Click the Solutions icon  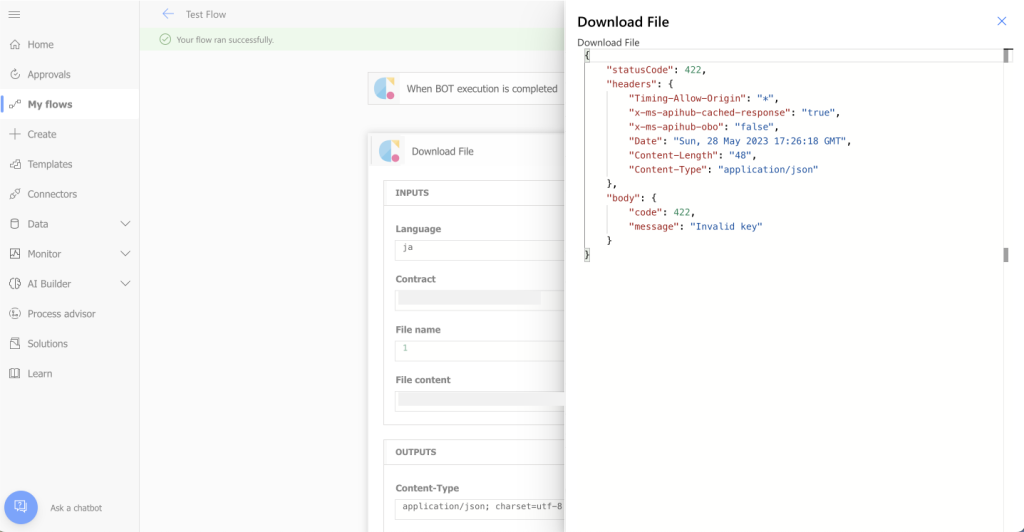click(15, 343)
